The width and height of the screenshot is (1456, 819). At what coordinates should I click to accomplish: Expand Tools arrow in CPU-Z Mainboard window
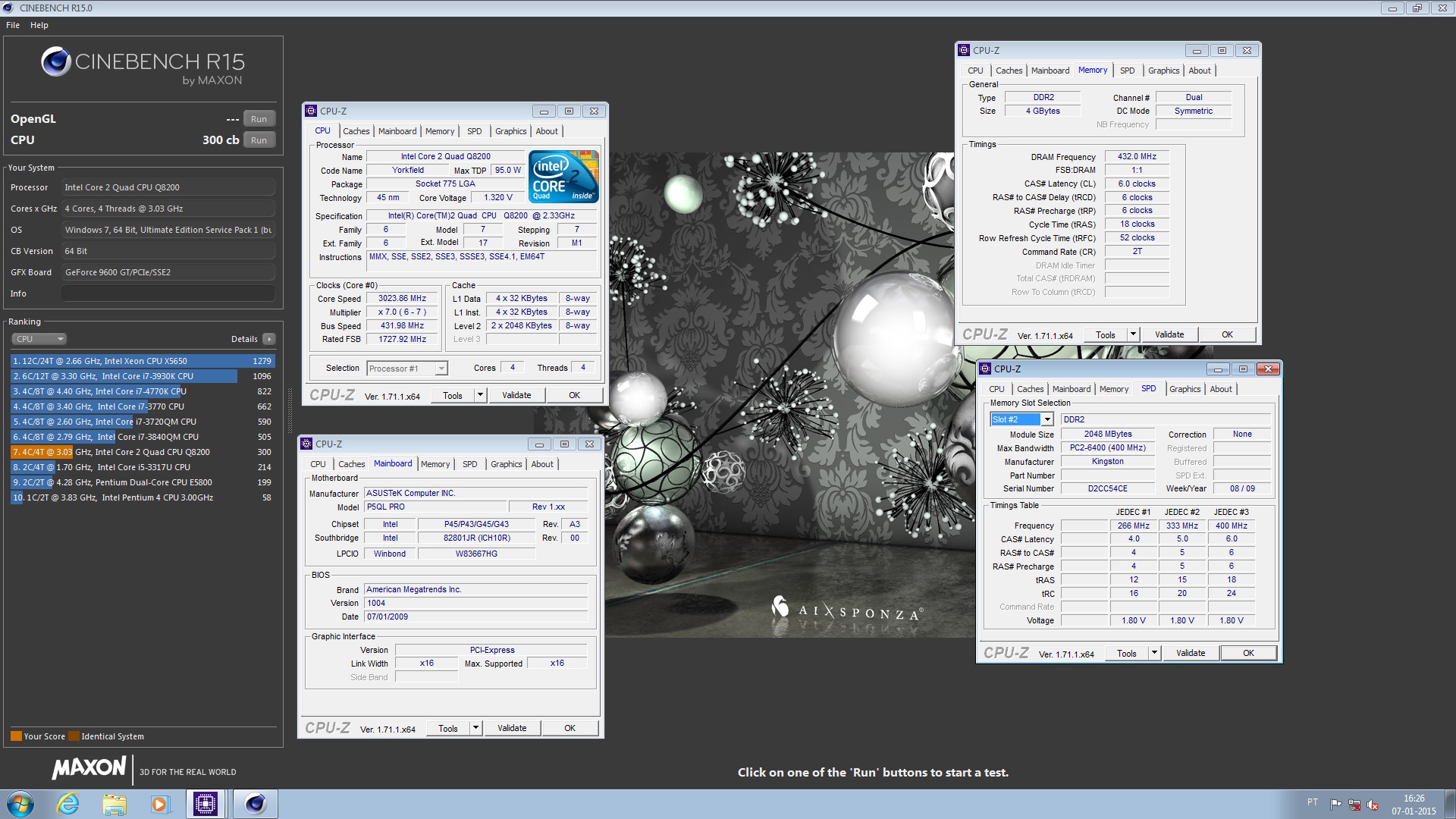(x=475, y=728)
